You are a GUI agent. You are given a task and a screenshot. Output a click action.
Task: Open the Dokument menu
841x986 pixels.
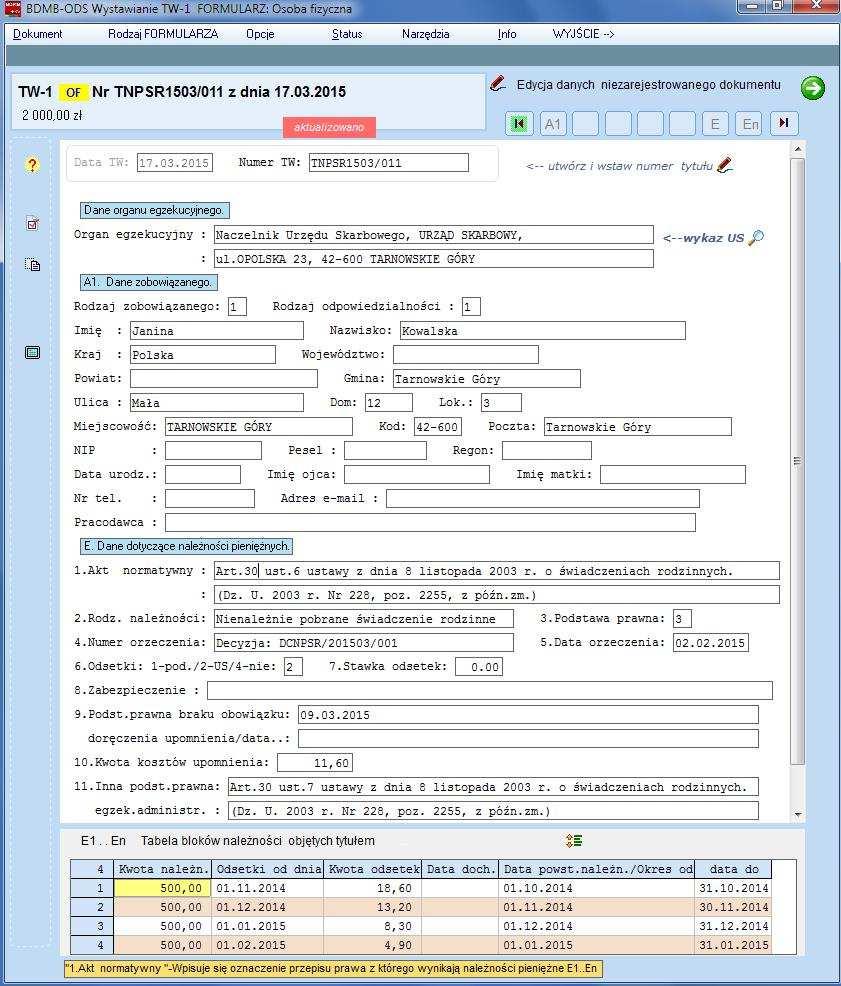(x=38, y=34)
